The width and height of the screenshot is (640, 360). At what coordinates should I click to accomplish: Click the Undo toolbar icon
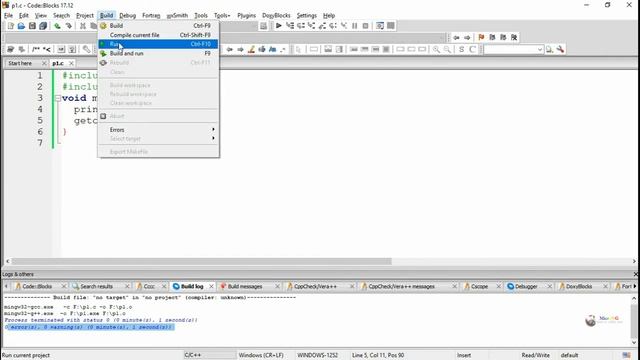(x=58, y=26)
